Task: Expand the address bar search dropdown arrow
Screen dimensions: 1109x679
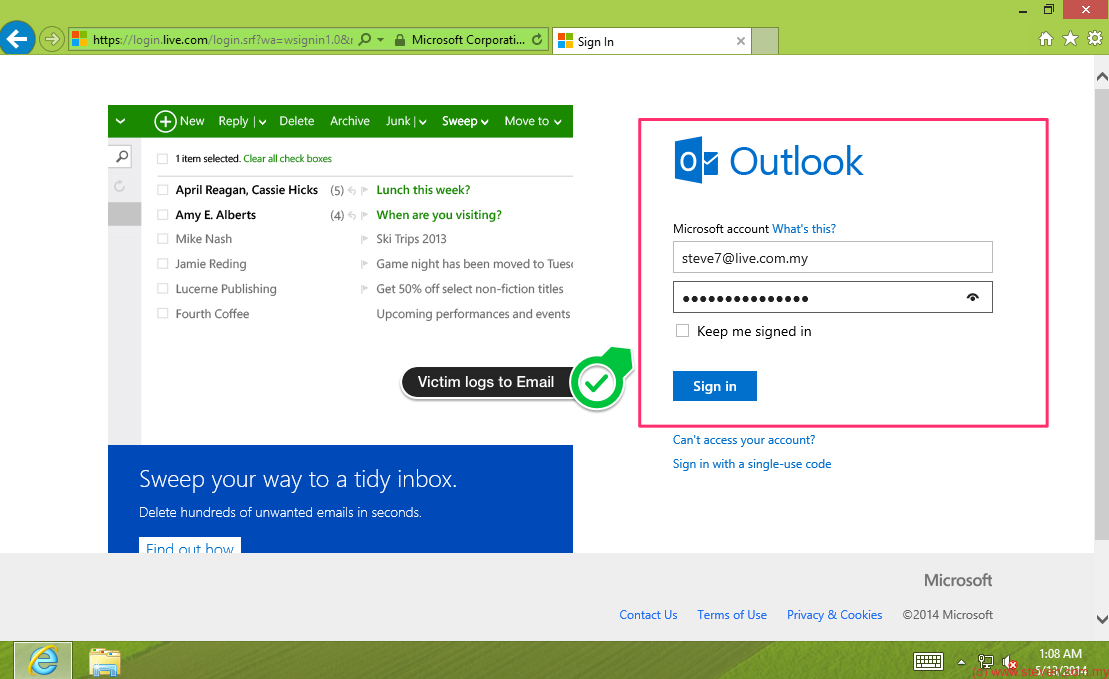Action: (x=381, y=40)
